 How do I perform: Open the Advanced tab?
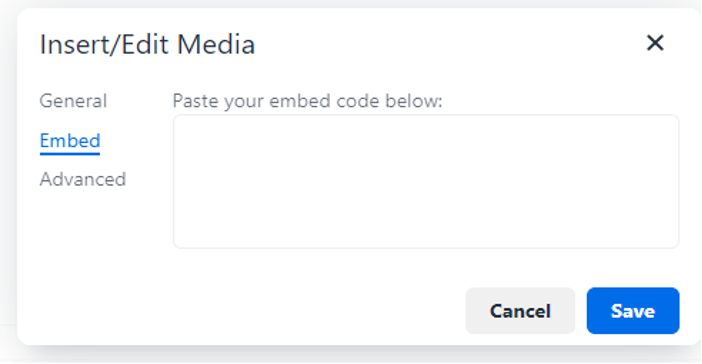(83, 179)
